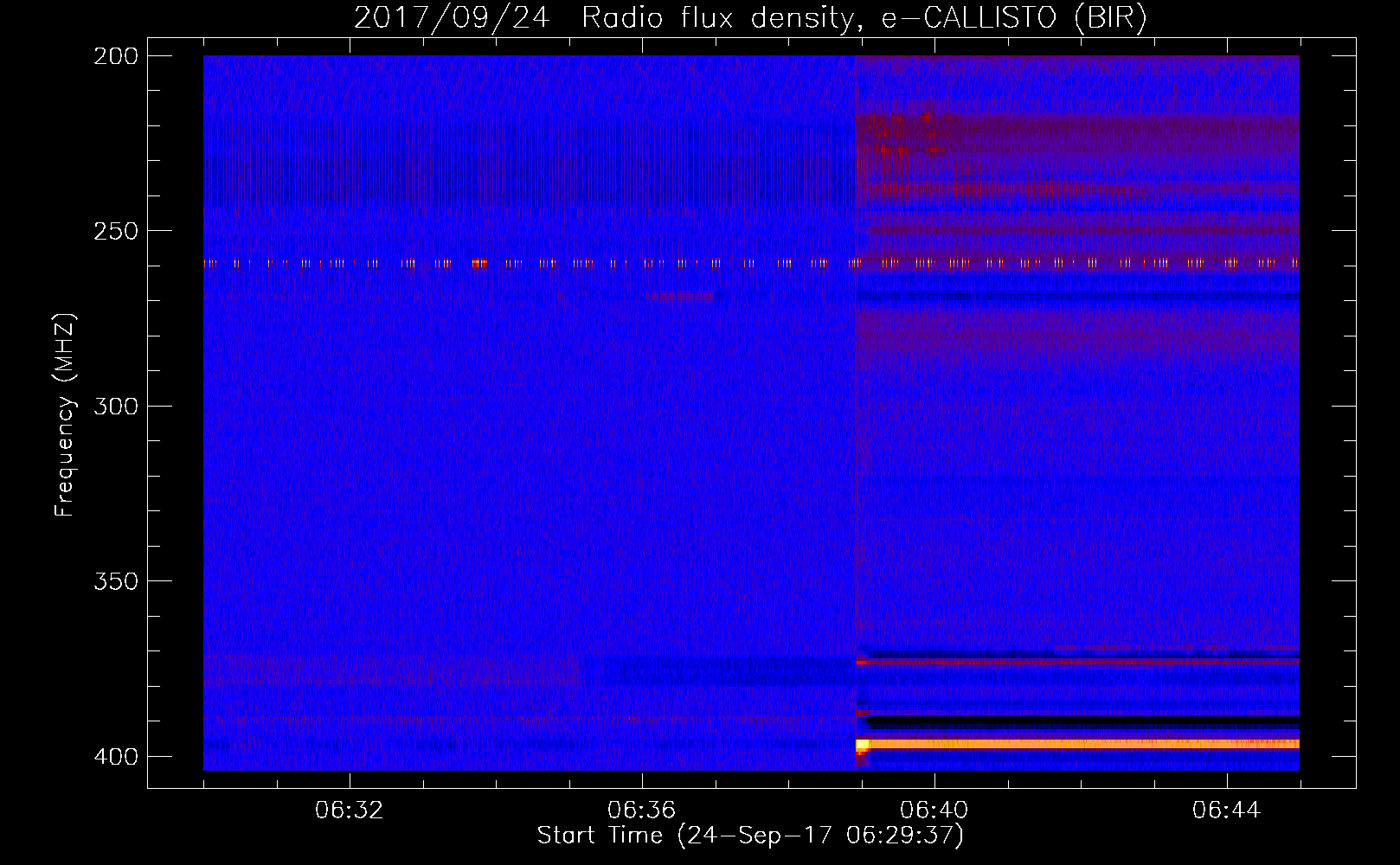Click the 300 frequency tick label
1400x865 pixels.
click(115, 407)
